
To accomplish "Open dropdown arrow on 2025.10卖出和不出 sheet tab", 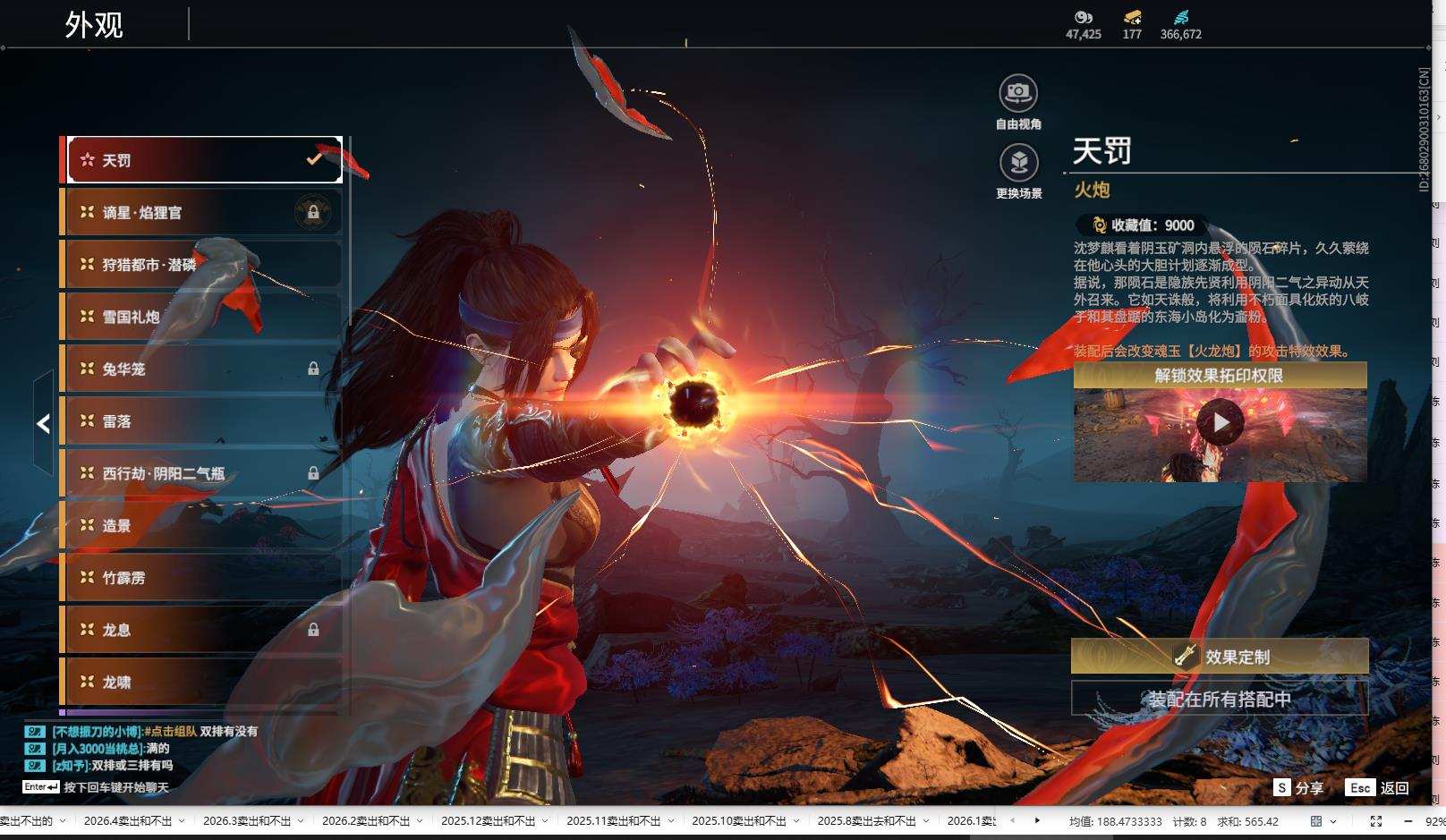I will 795,821.
